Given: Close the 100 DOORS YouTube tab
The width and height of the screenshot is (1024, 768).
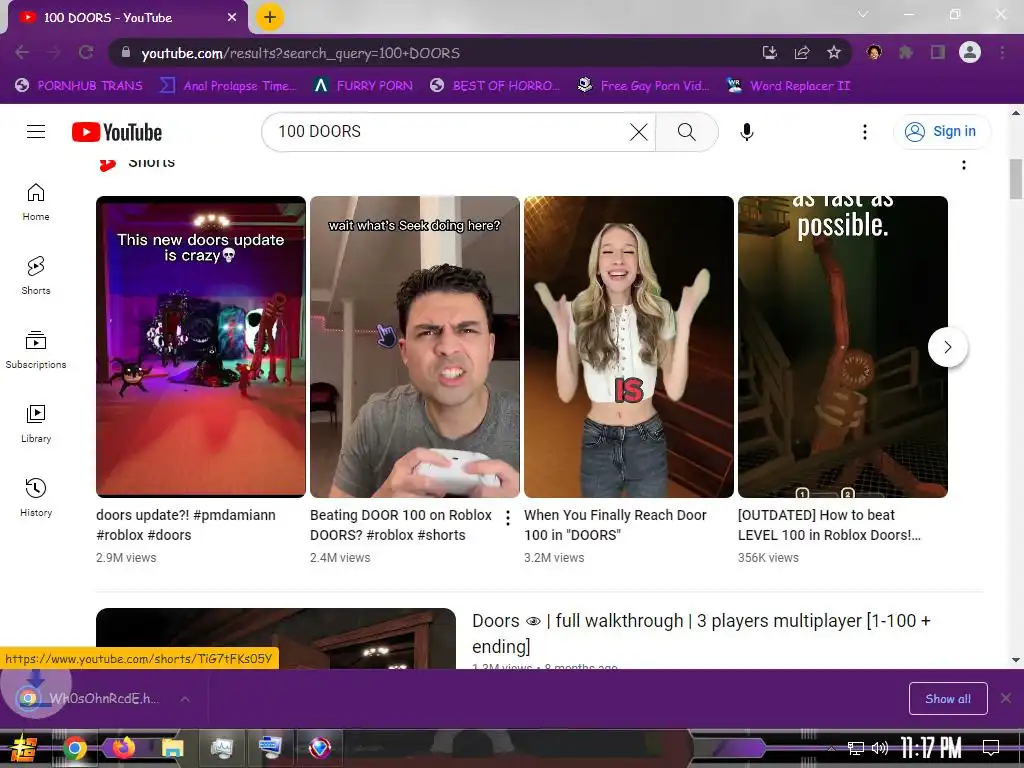Looking at the screenshot, I should [x=232, y=18].
